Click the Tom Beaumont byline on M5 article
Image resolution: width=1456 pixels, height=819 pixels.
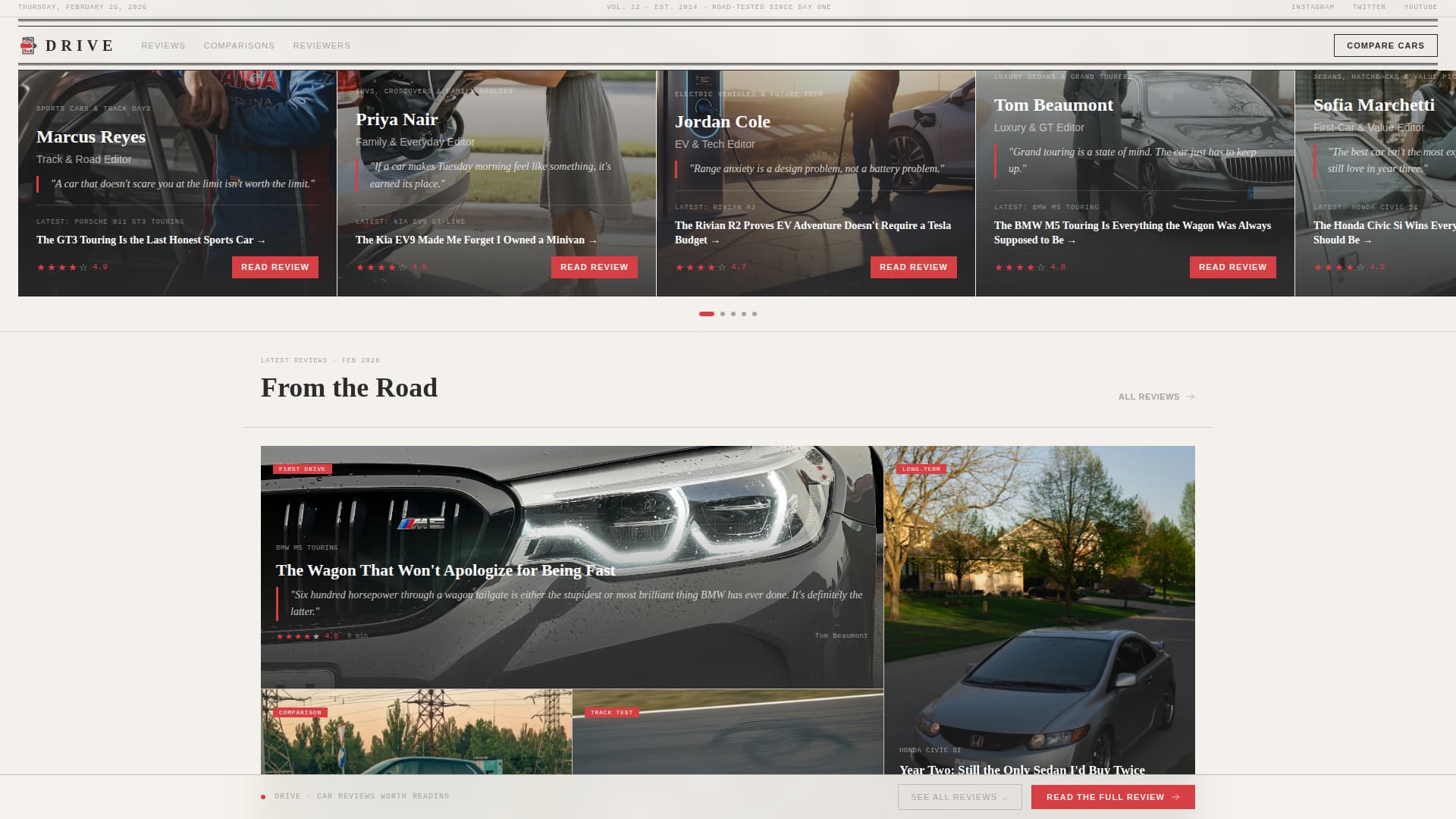[841, 635]
